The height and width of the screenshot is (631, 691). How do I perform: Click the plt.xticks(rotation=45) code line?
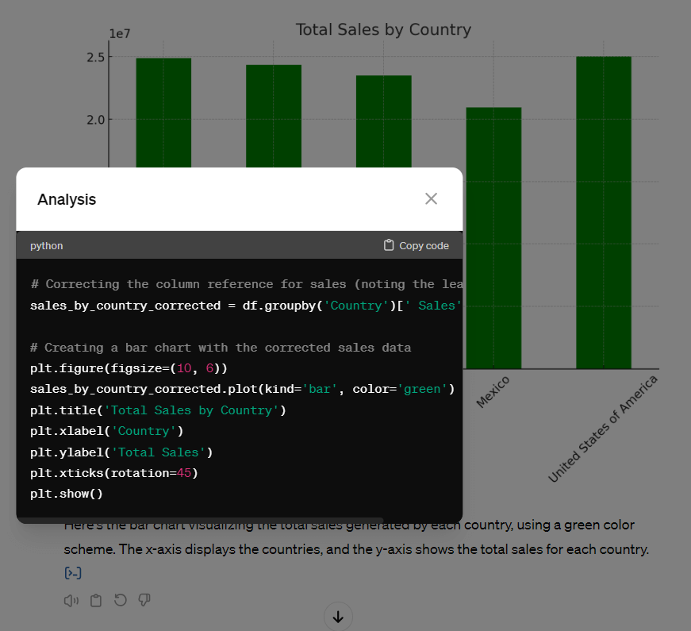pyautogui.click(x=114, y=473)
